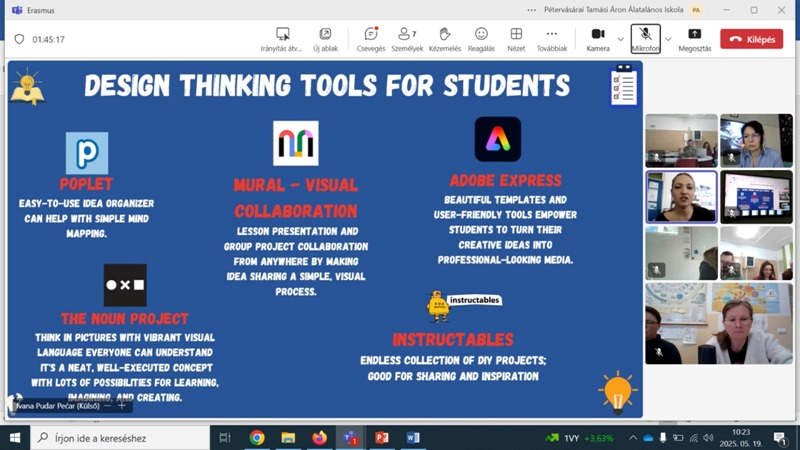Zoom in the shared content with plus
800x450 pixels.
pos(122,406)
